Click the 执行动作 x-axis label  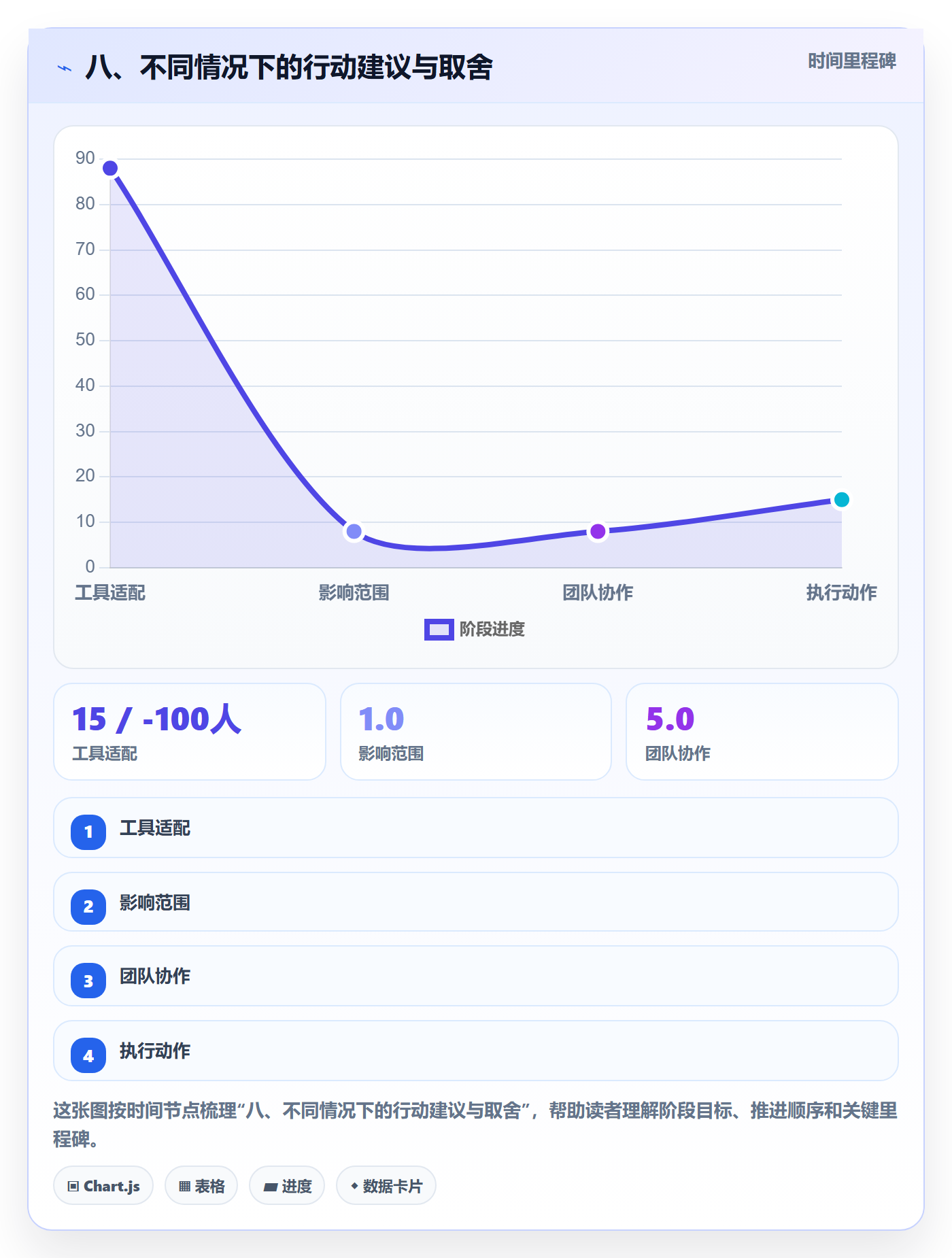point(841,593)
